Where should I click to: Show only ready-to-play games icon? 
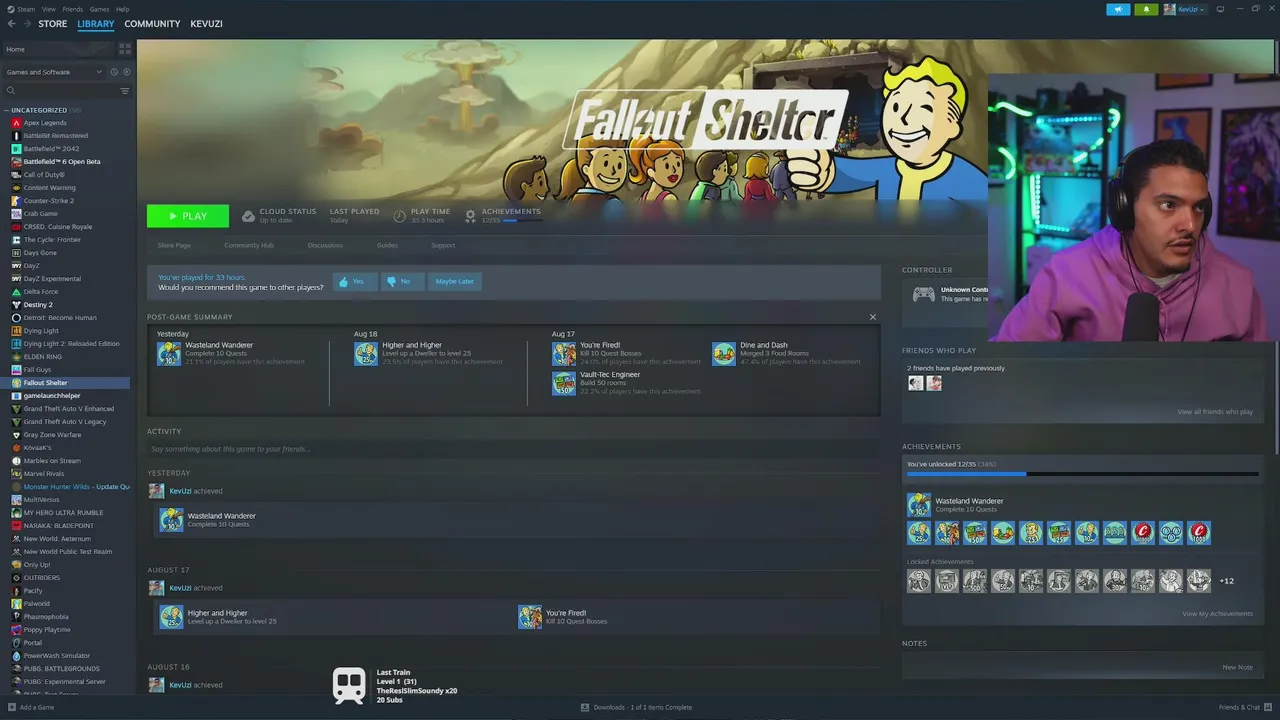point(126,72)
